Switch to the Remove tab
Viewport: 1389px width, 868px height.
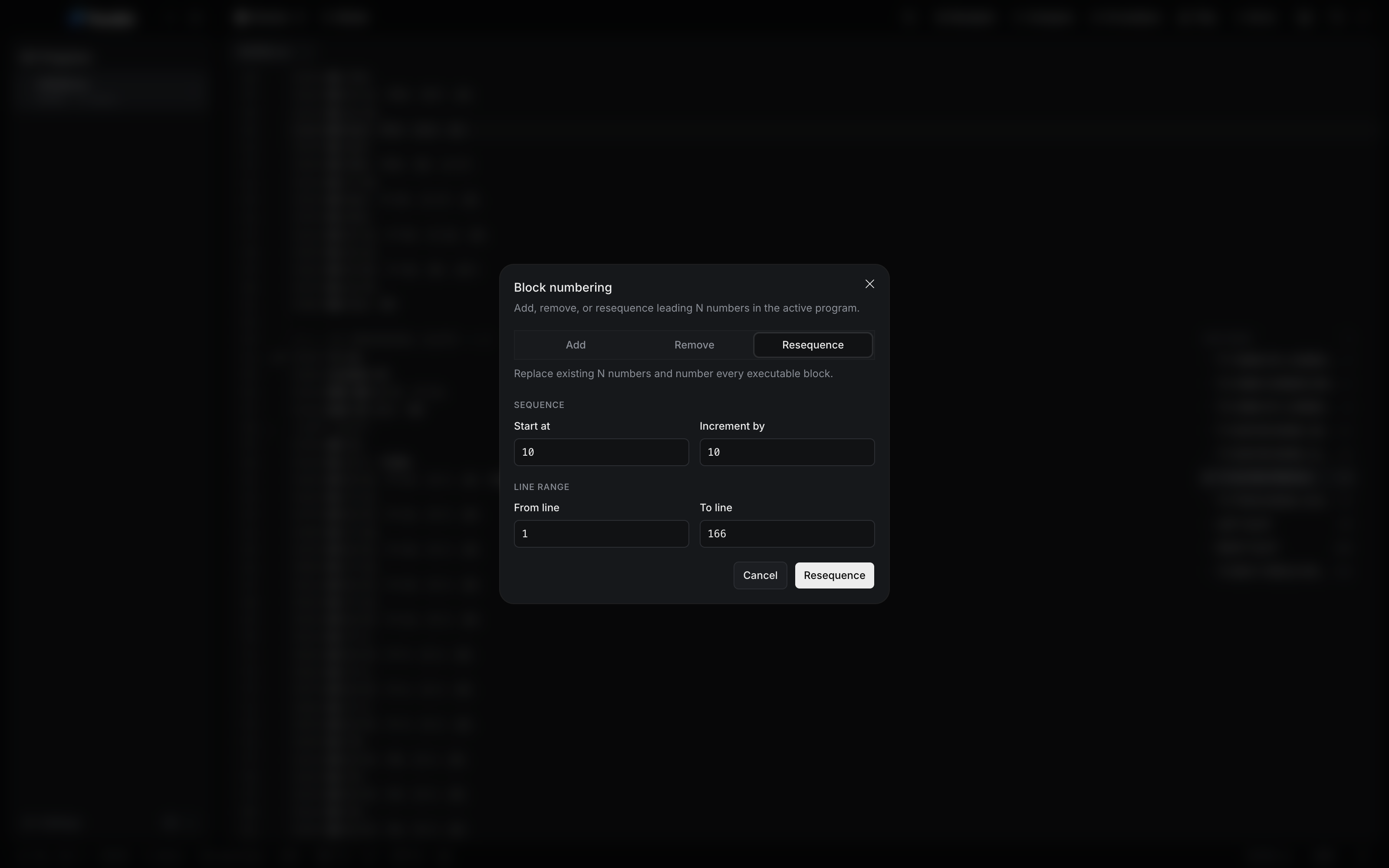[x=694, y=345]
